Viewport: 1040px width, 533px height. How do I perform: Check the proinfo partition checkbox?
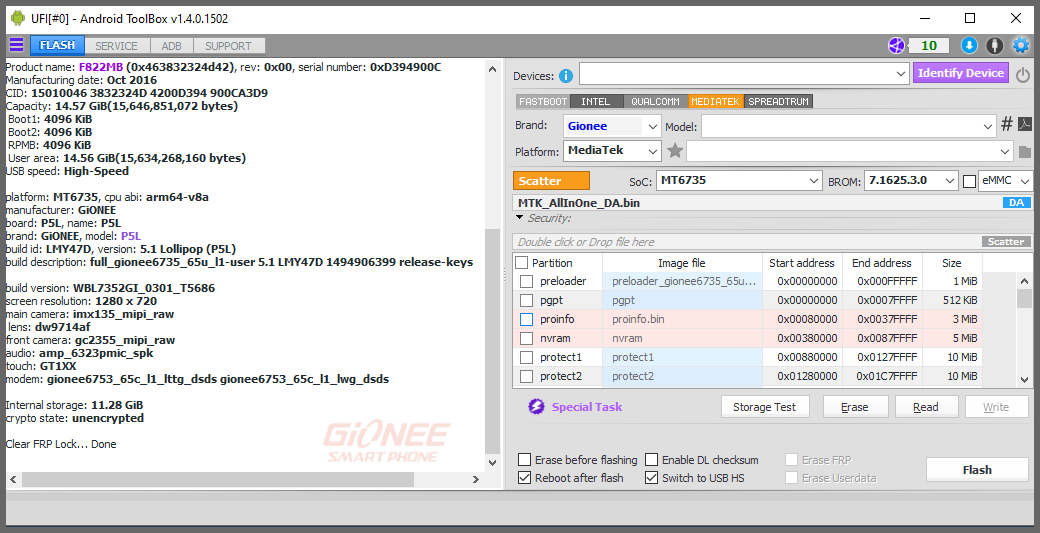[x=527, y=319]
